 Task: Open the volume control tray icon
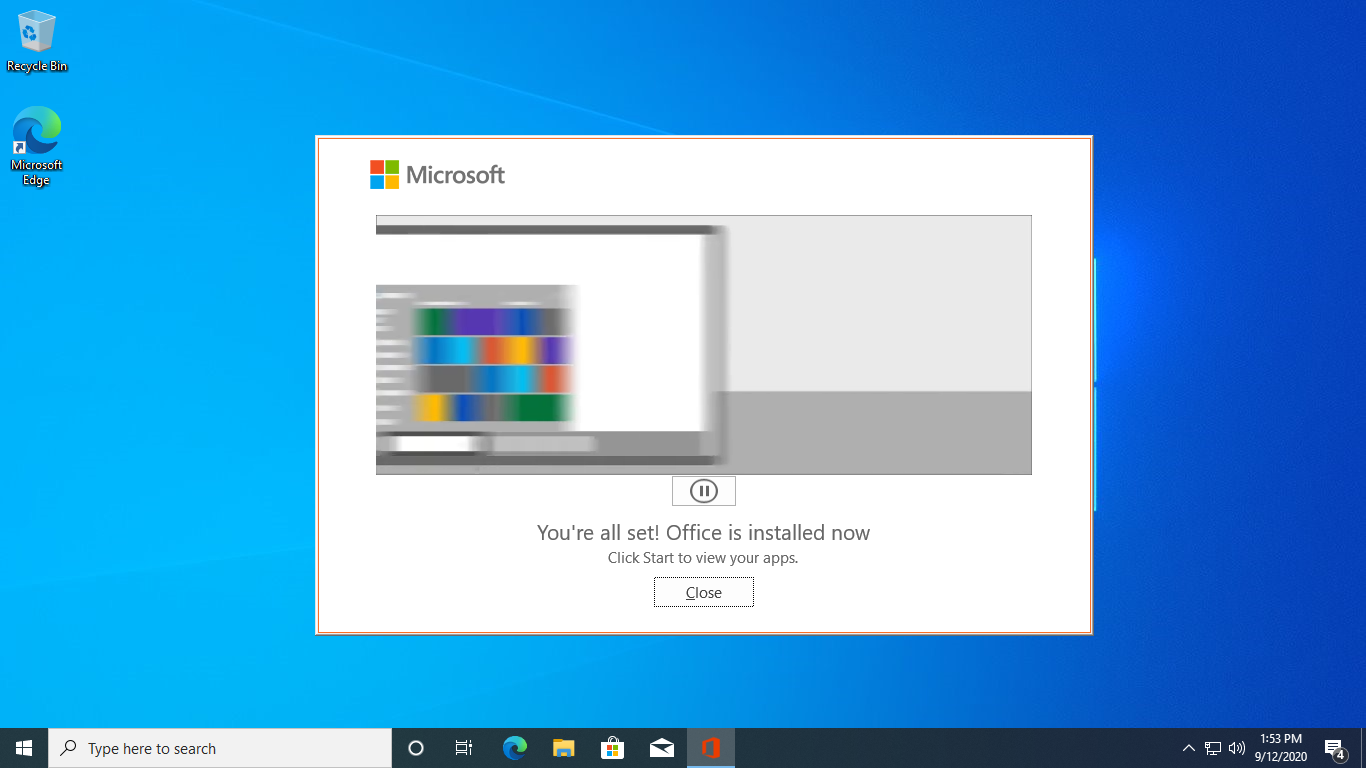point(1237,748)
